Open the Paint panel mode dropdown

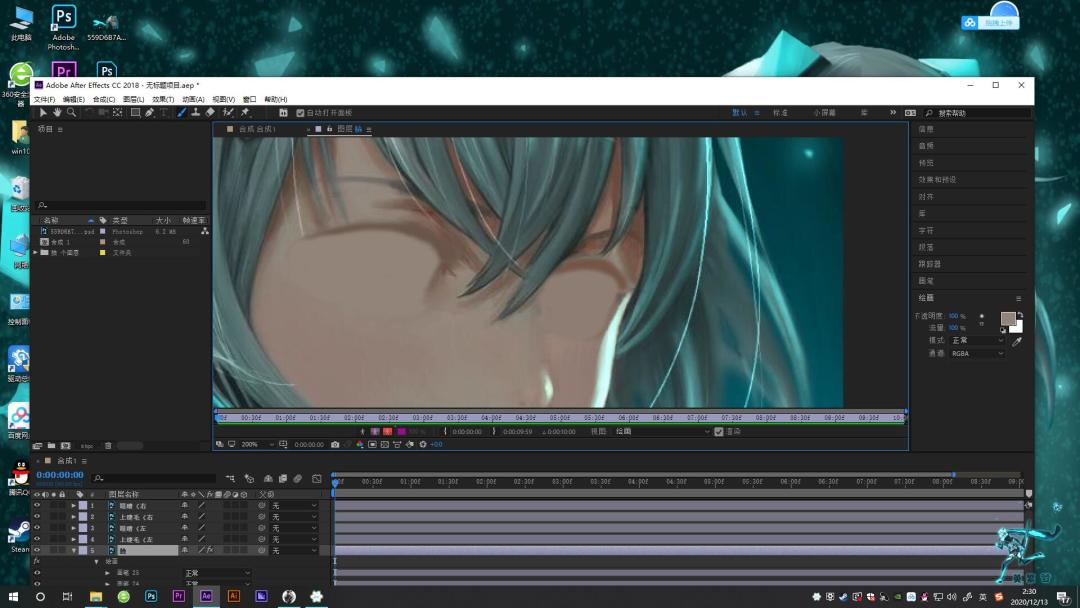pos(977,341)
